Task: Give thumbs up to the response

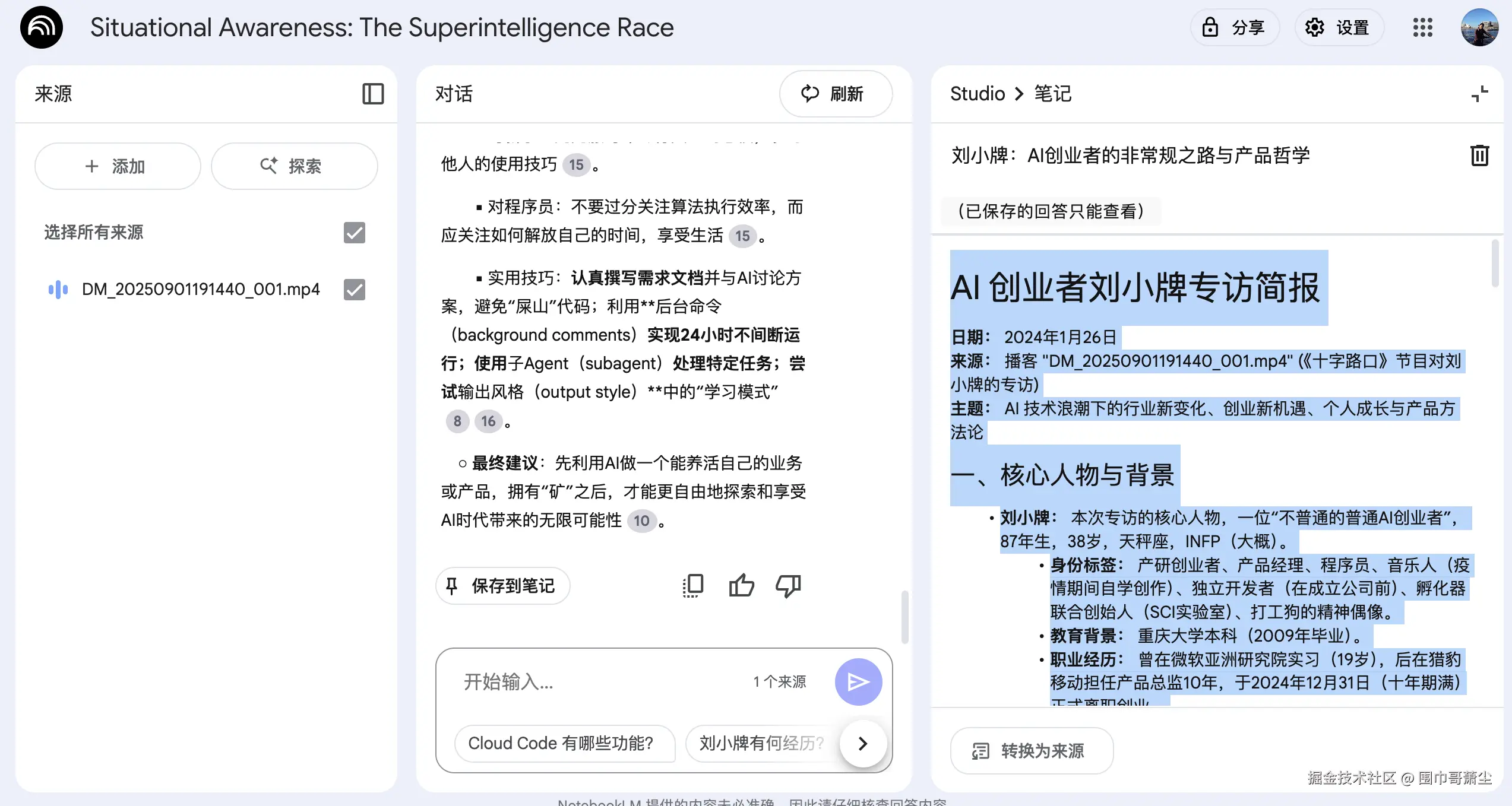Action: pos(741,586)
